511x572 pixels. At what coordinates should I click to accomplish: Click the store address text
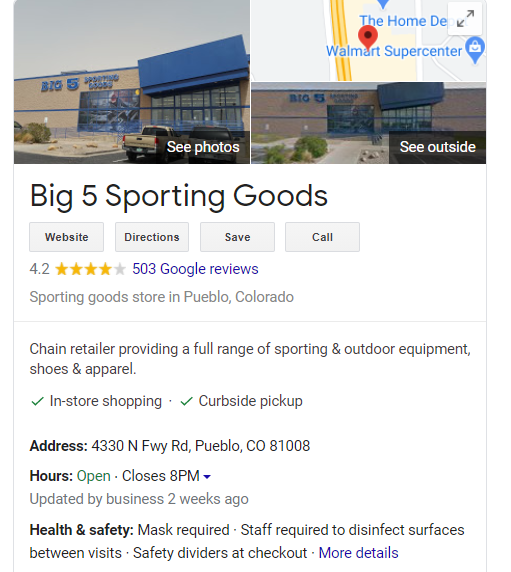pos(201,446)
